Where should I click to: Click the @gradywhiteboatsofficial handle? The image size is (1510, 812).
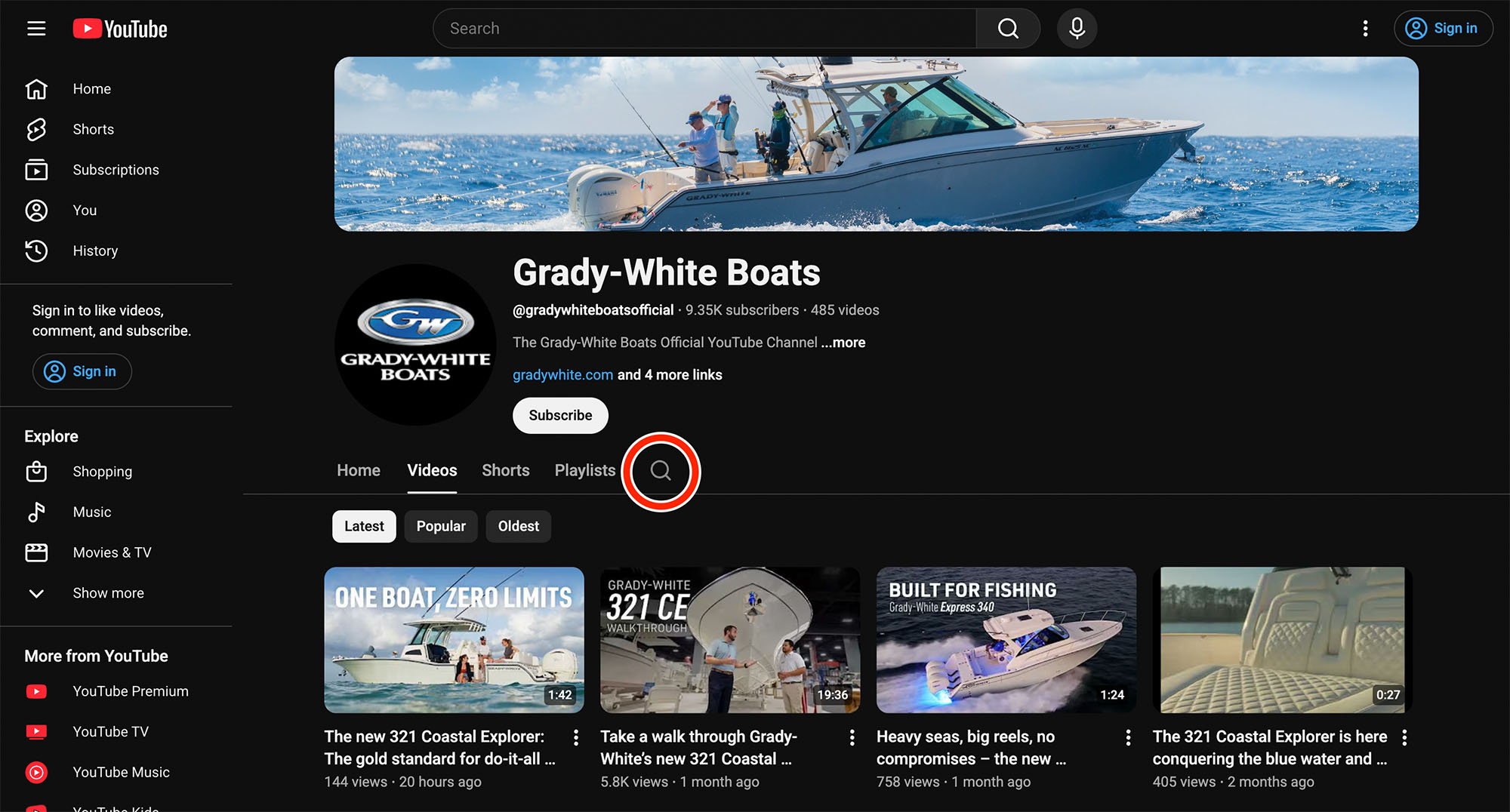click(593, 310)
